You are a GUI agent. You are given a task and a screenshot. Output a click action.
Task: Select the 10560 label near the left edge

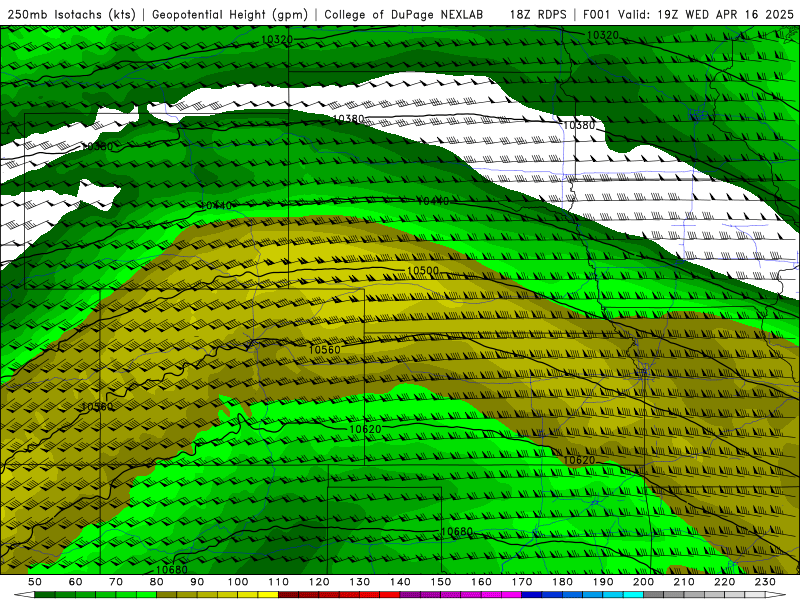click(x=97, y=407)
